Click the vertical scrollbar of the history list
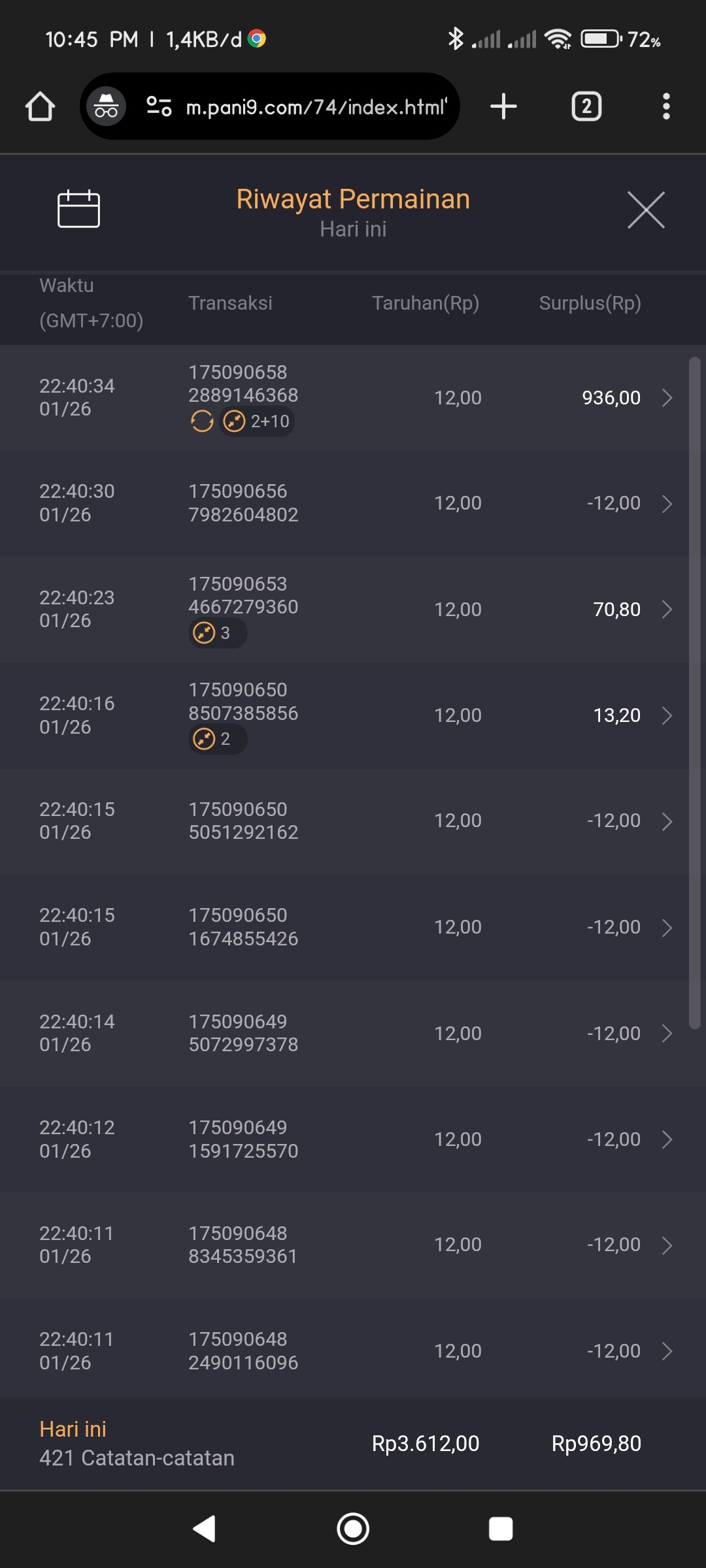This screenshot has width=706, height=1568. 694,693
